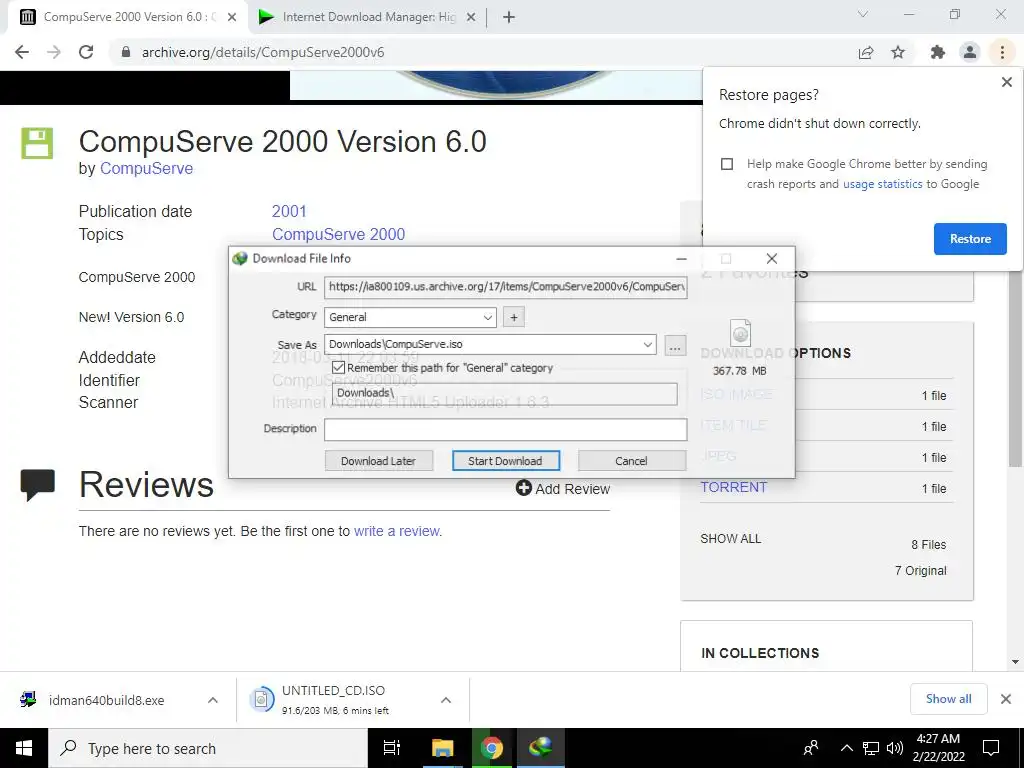Click inside the download URL field
The image size is (1024, 768).
tap(505, 287)
